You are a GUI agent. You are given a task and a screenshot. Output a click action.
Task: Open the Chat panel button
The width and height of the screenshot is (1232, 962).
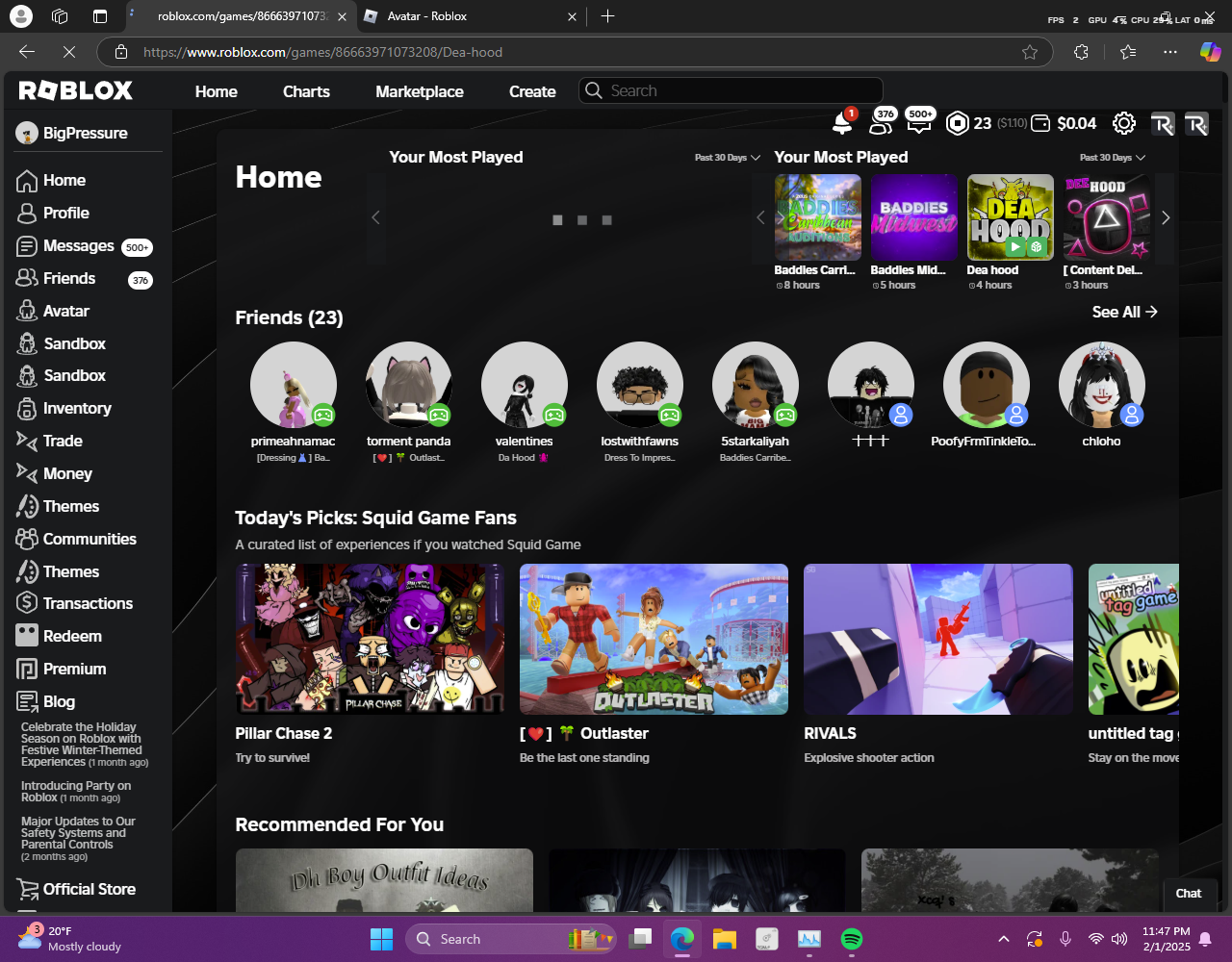tap(1189, 894)
